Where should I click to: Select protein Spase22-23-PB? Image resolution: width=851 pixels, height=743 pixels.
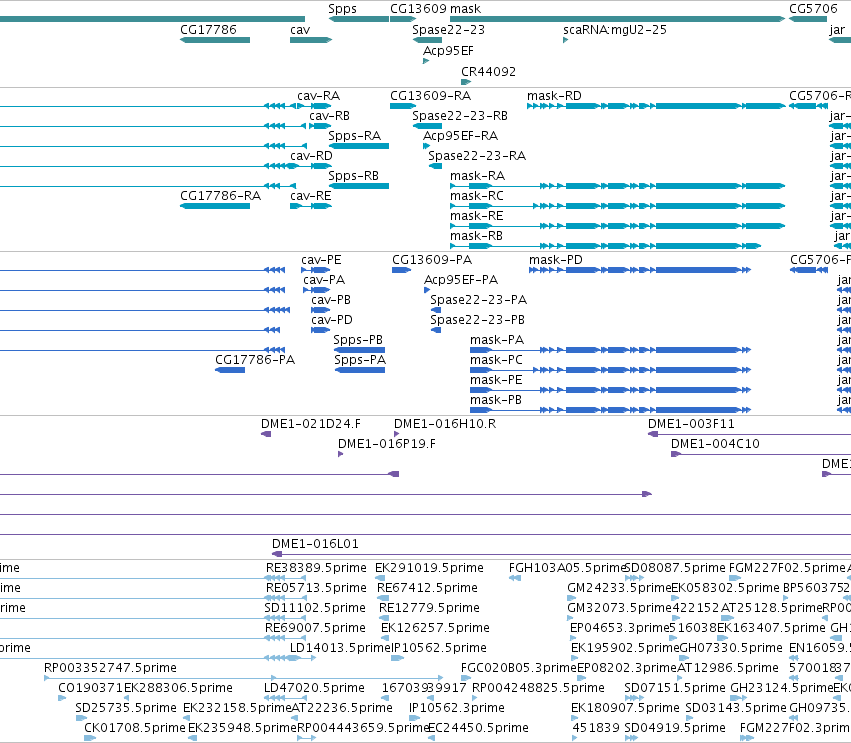tap(478, 320)
